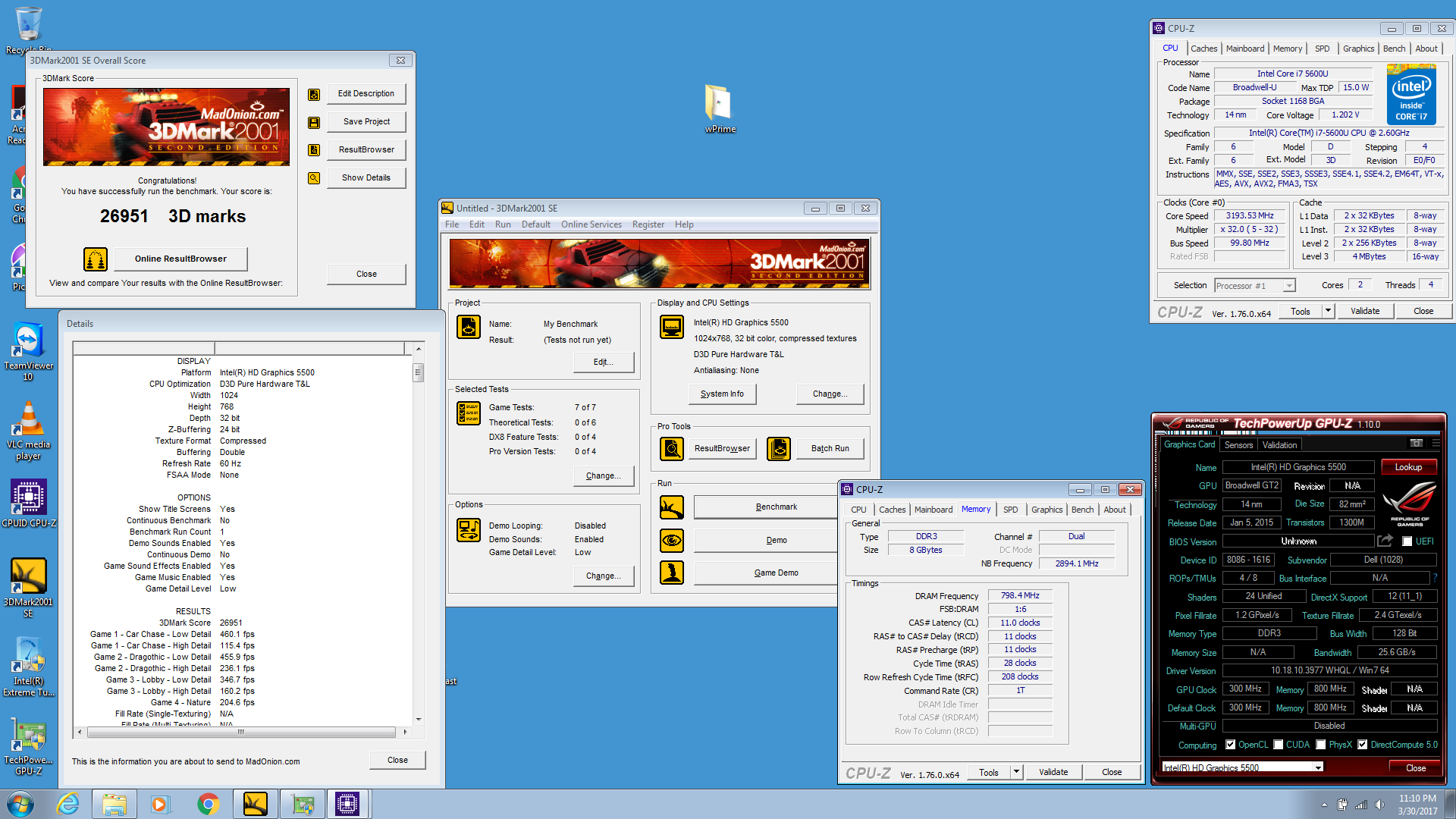1456x819 pixels.
Task: Click the Bus Interface question mark in GPU-Z
Action: click(1435, 578)
